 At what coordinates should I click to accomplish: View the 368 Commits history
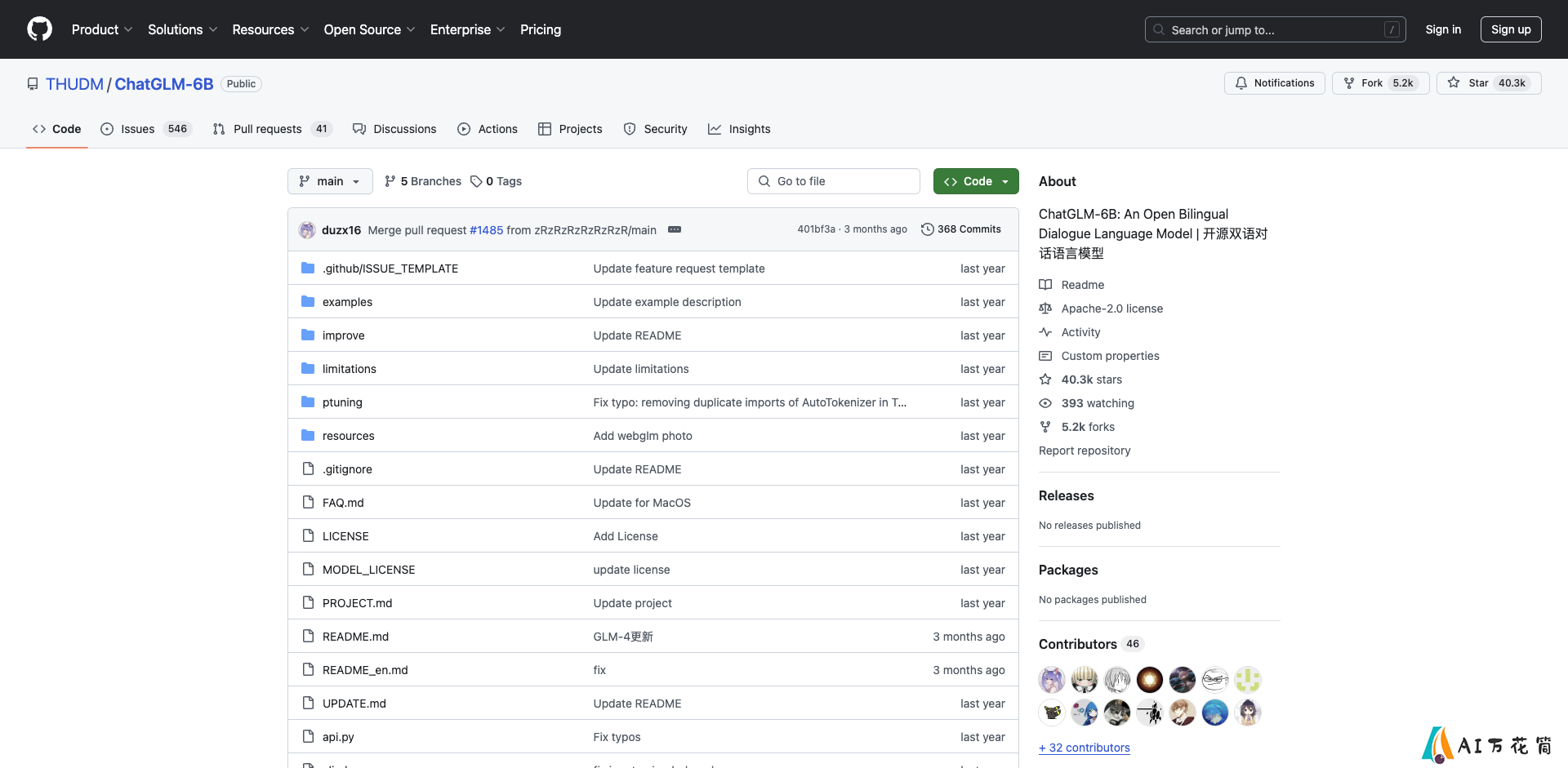pos(961,229)
